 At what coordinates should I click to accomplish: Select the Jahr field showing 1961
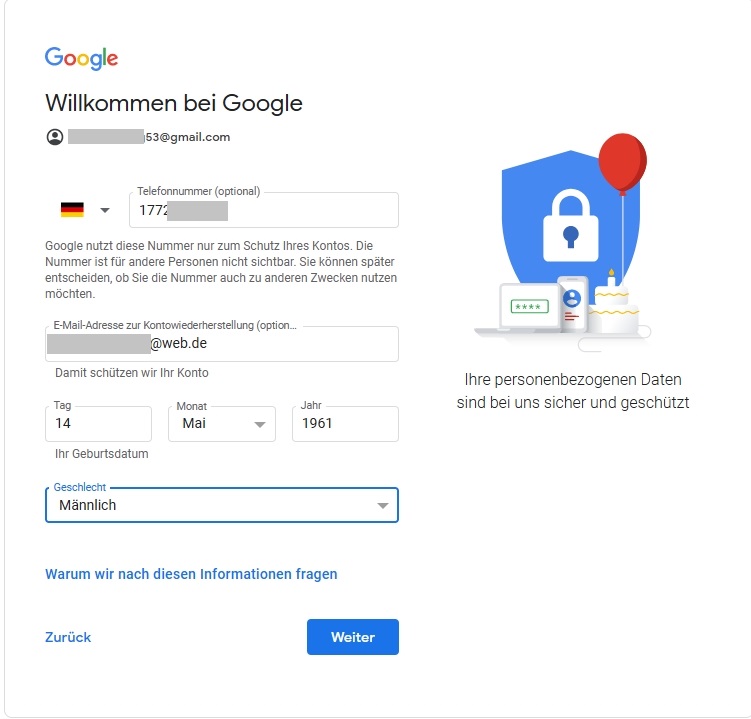[345, 424]
